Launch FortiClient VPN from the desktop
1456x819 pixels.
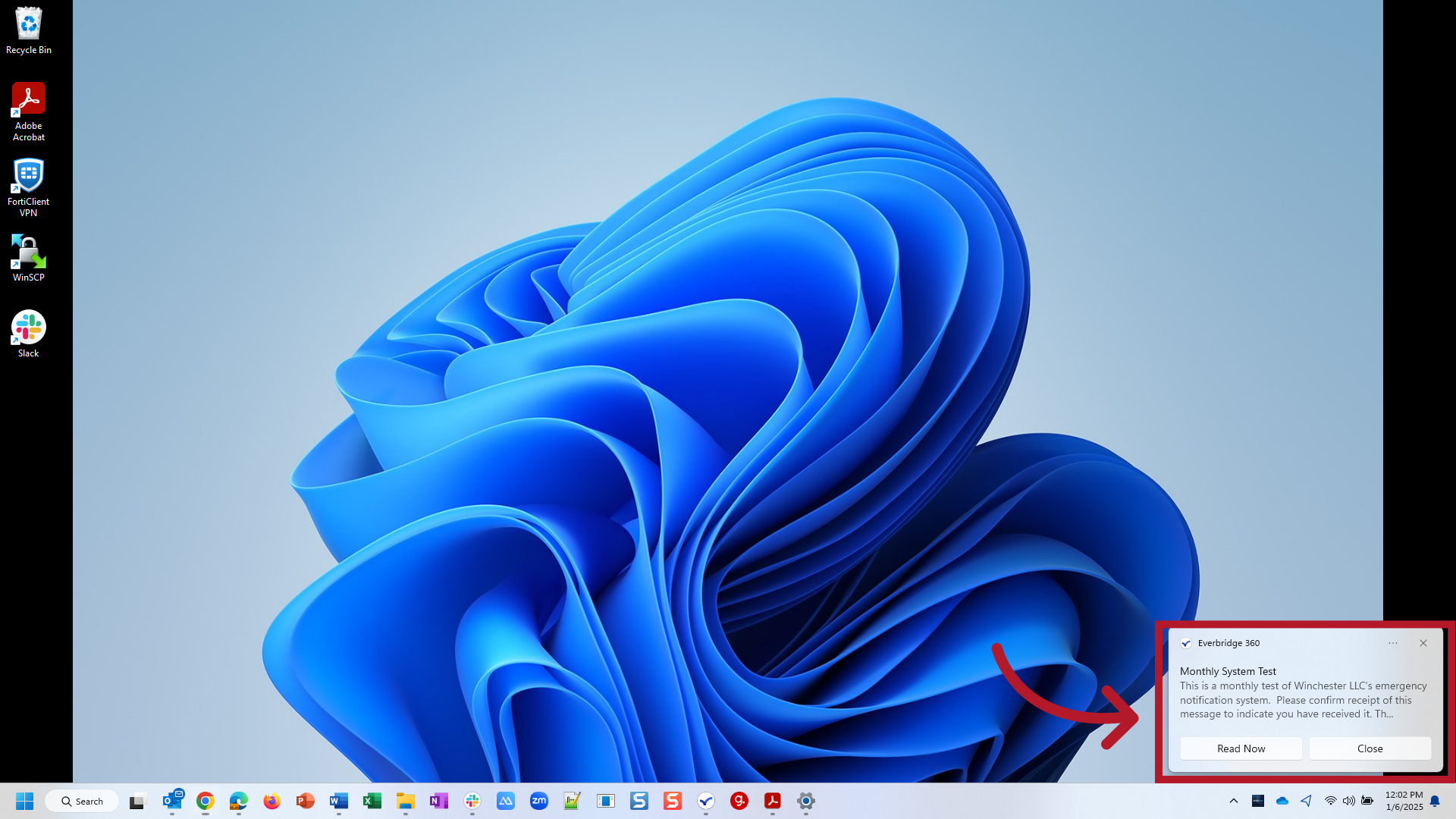(x=28, y=174)
